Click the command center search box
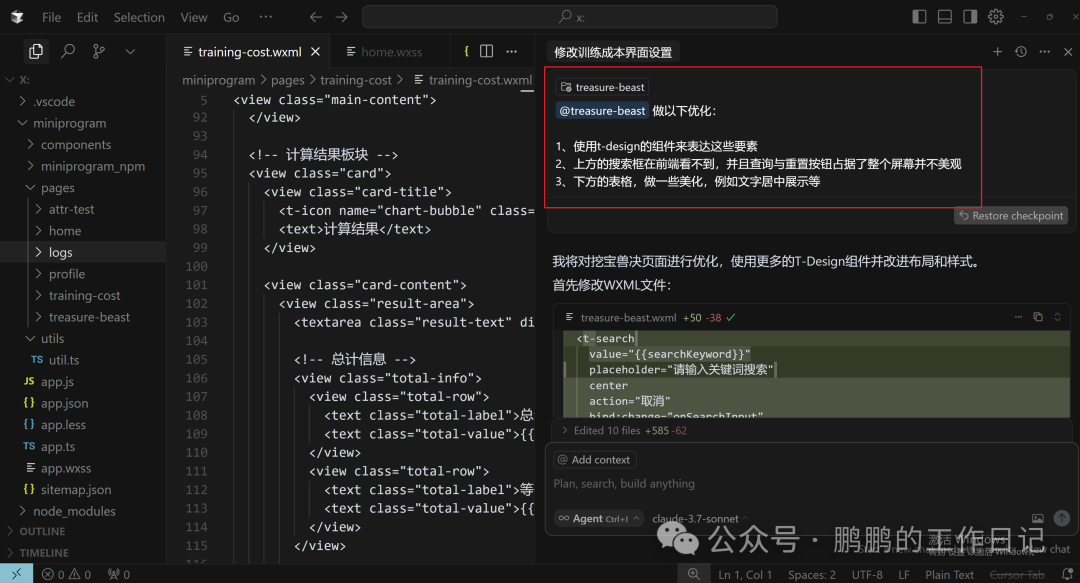Viewport: 1080px width, 583px height. 570,17
